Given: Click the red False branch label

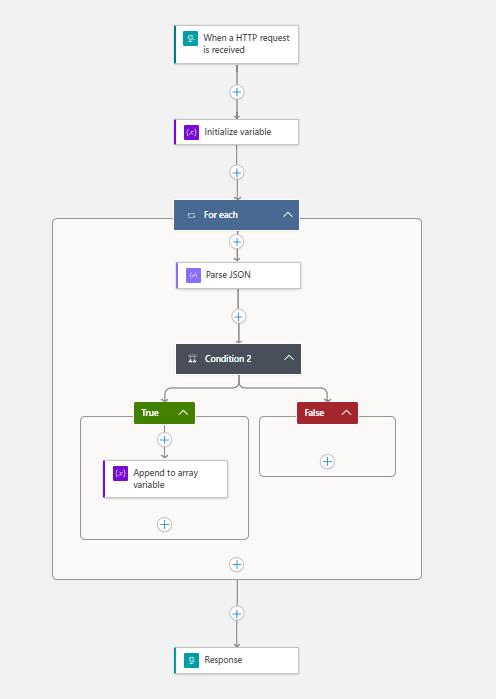Looking at the screenshot, I should (x=314, y=413).
